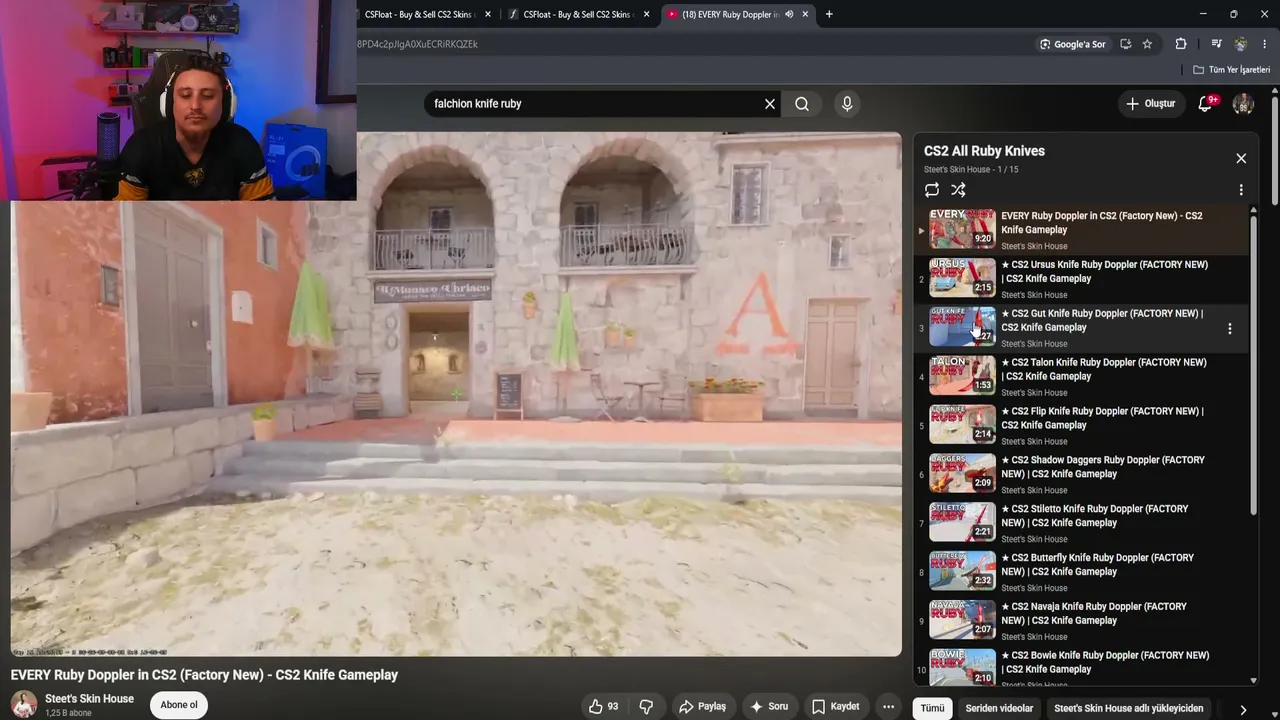Open the Steet's Skin House channel name link

89,699
